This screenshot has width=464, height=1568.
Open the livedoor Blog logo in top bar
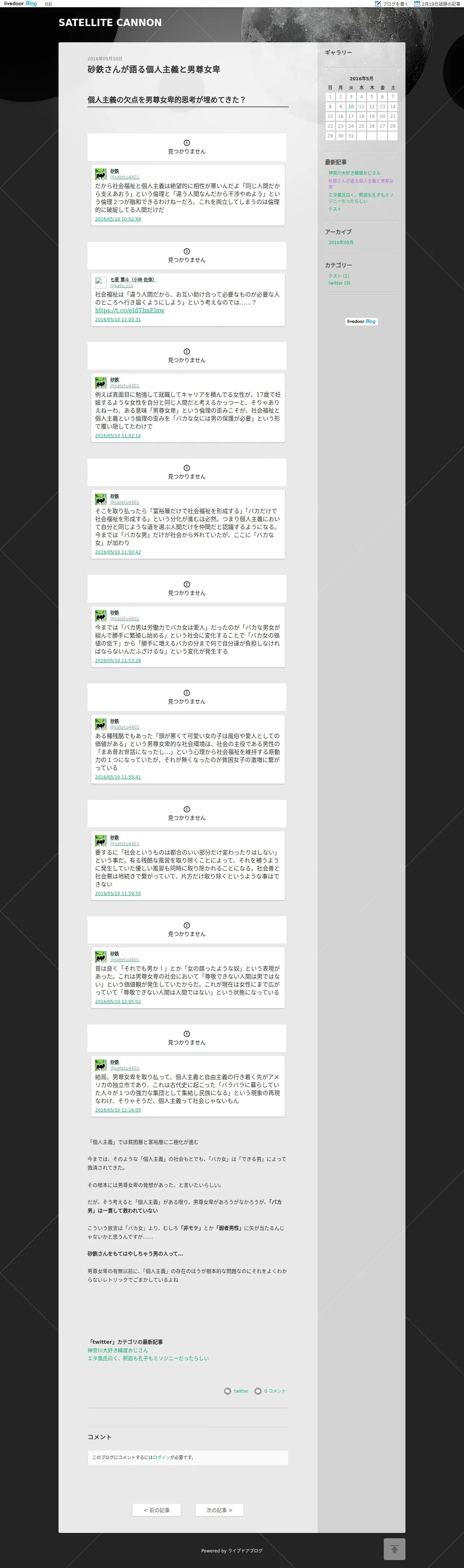pos(21,4)
